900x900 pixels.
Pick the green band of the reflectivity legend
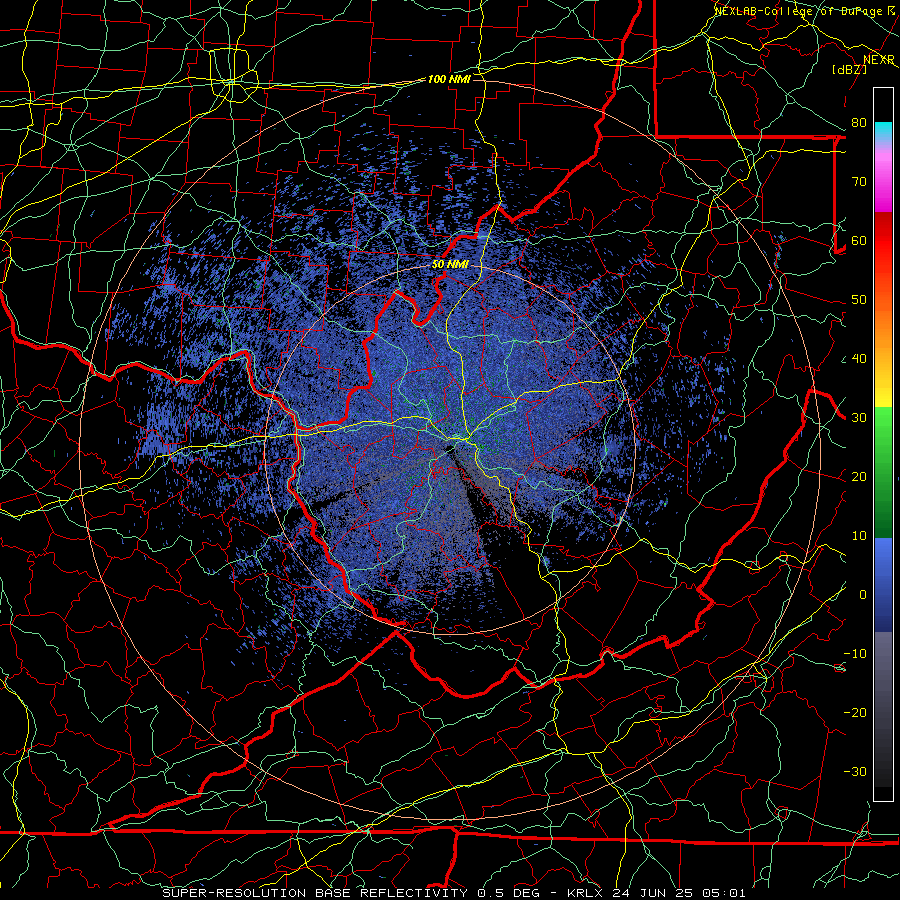point(883,472)
